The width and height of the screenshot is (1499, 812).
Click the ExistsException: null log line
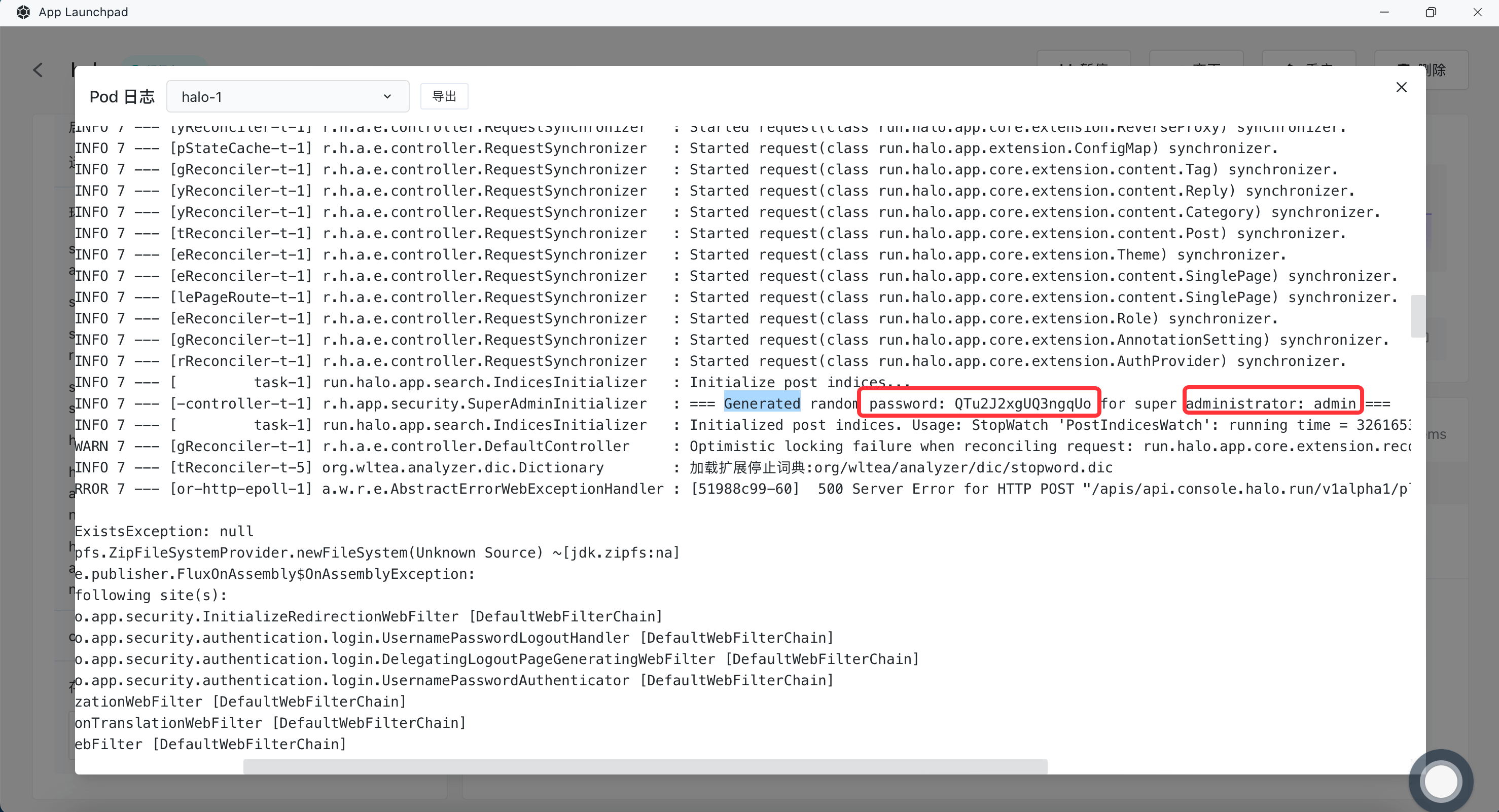tap(164, 532)
